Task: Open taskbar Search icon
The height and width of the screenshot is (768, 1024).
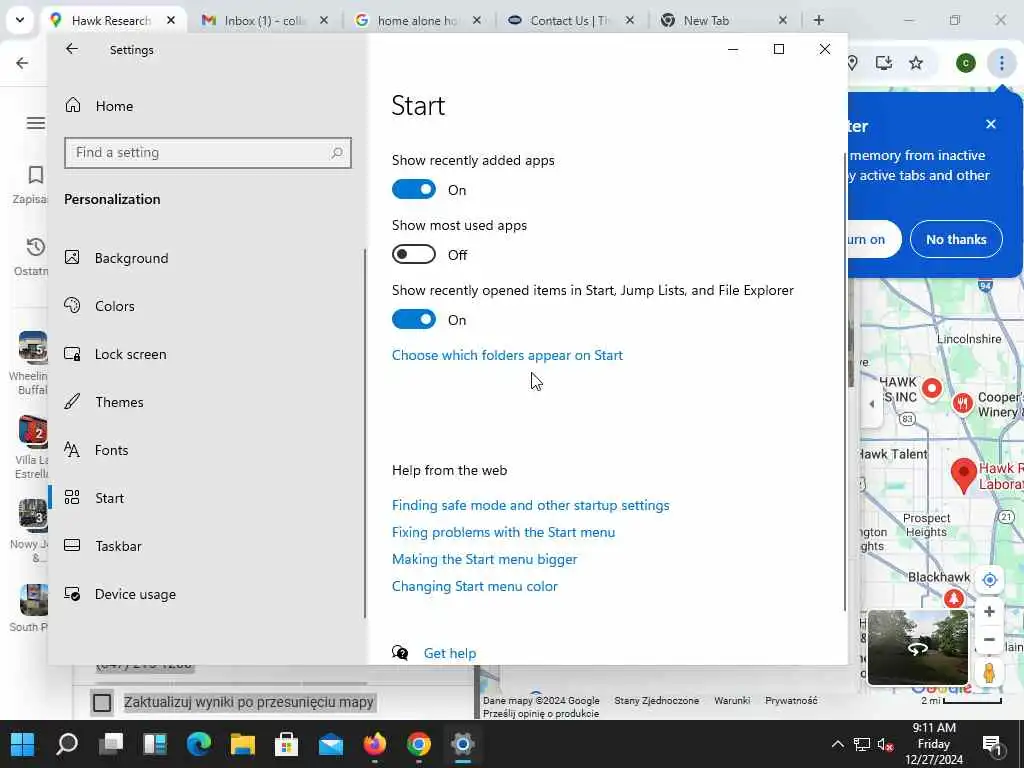Action: (x=67, y=744)
